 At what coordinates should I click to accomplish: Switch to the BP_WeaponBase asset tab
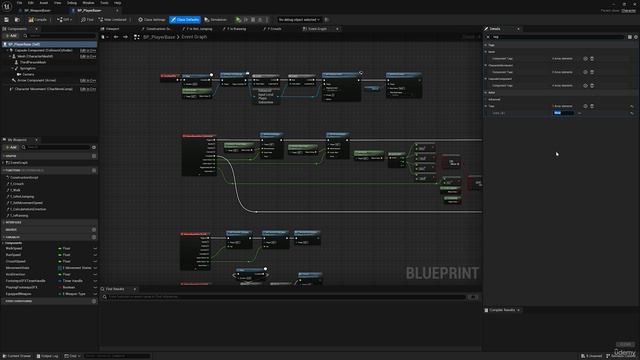[37, 10]
